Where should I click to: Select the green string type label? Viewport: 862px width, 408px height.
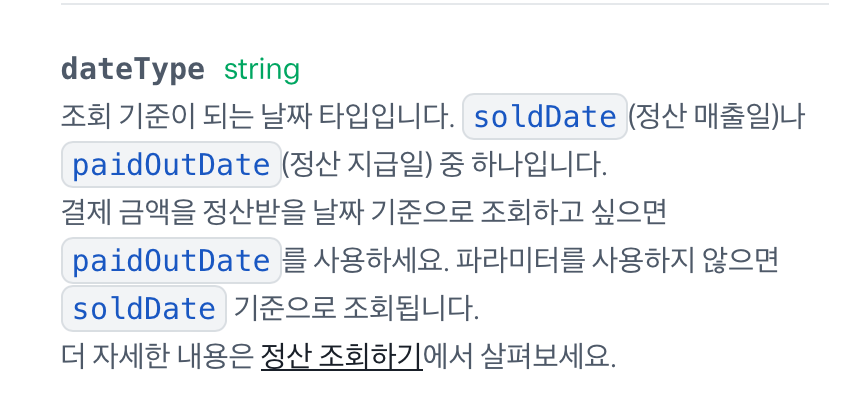[262, 70]
